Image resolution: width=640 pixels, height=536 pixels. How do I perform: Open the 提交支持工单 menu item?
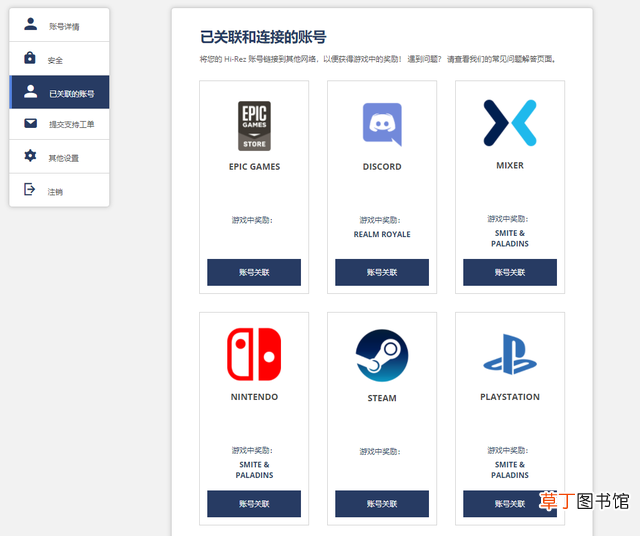coord(59,124)
